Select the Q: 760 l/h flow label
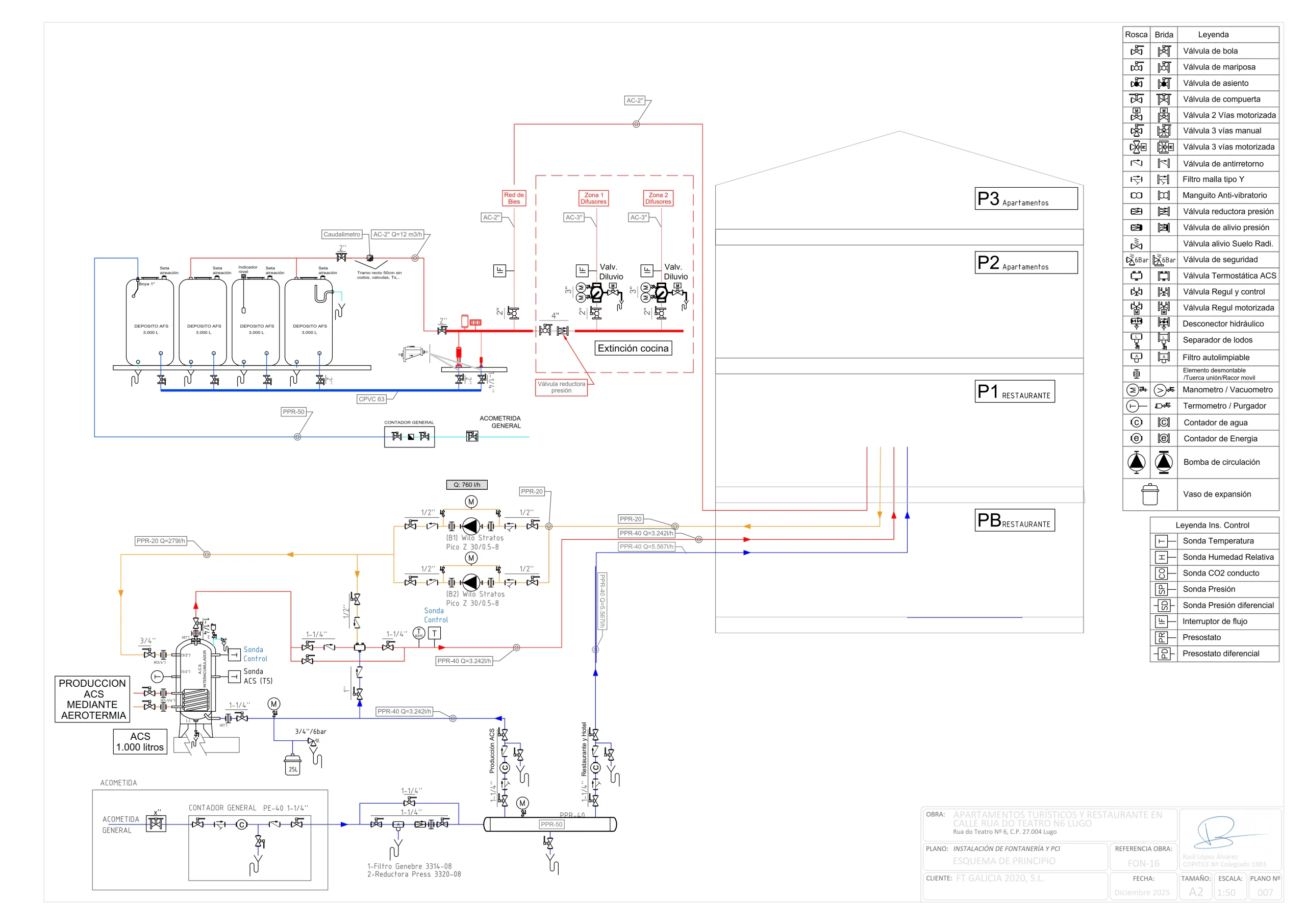 466,485
